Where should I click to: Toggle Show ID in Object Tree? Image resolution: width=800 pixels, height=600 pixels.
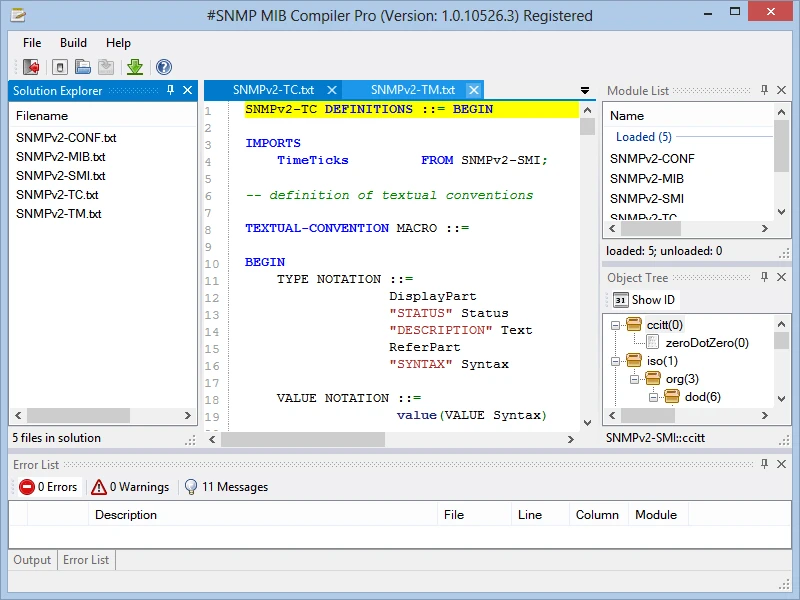coord(644,300)
